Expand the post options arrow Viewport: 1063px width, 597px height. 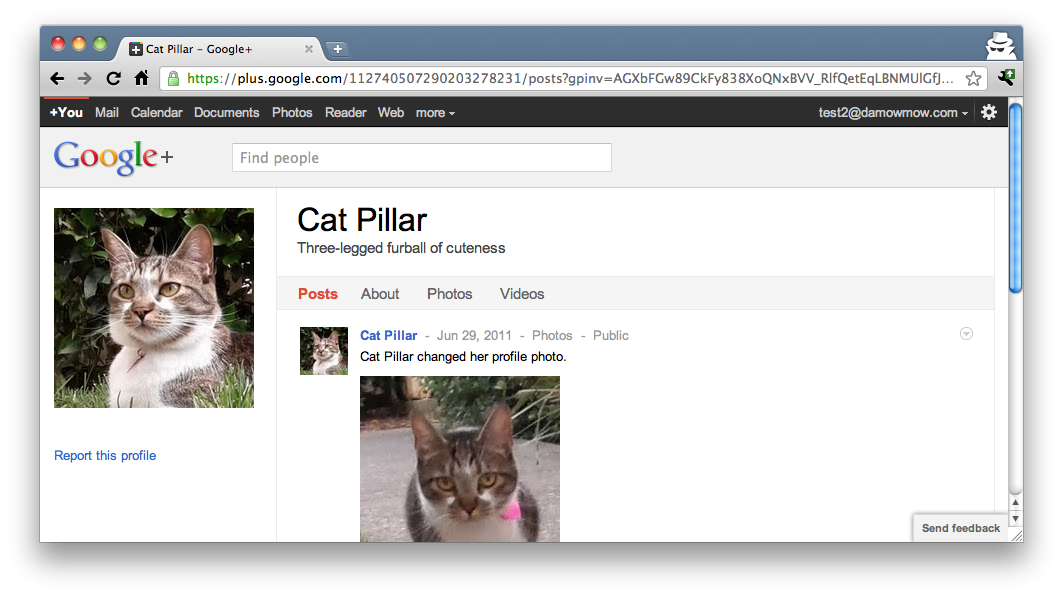point(966,334)
